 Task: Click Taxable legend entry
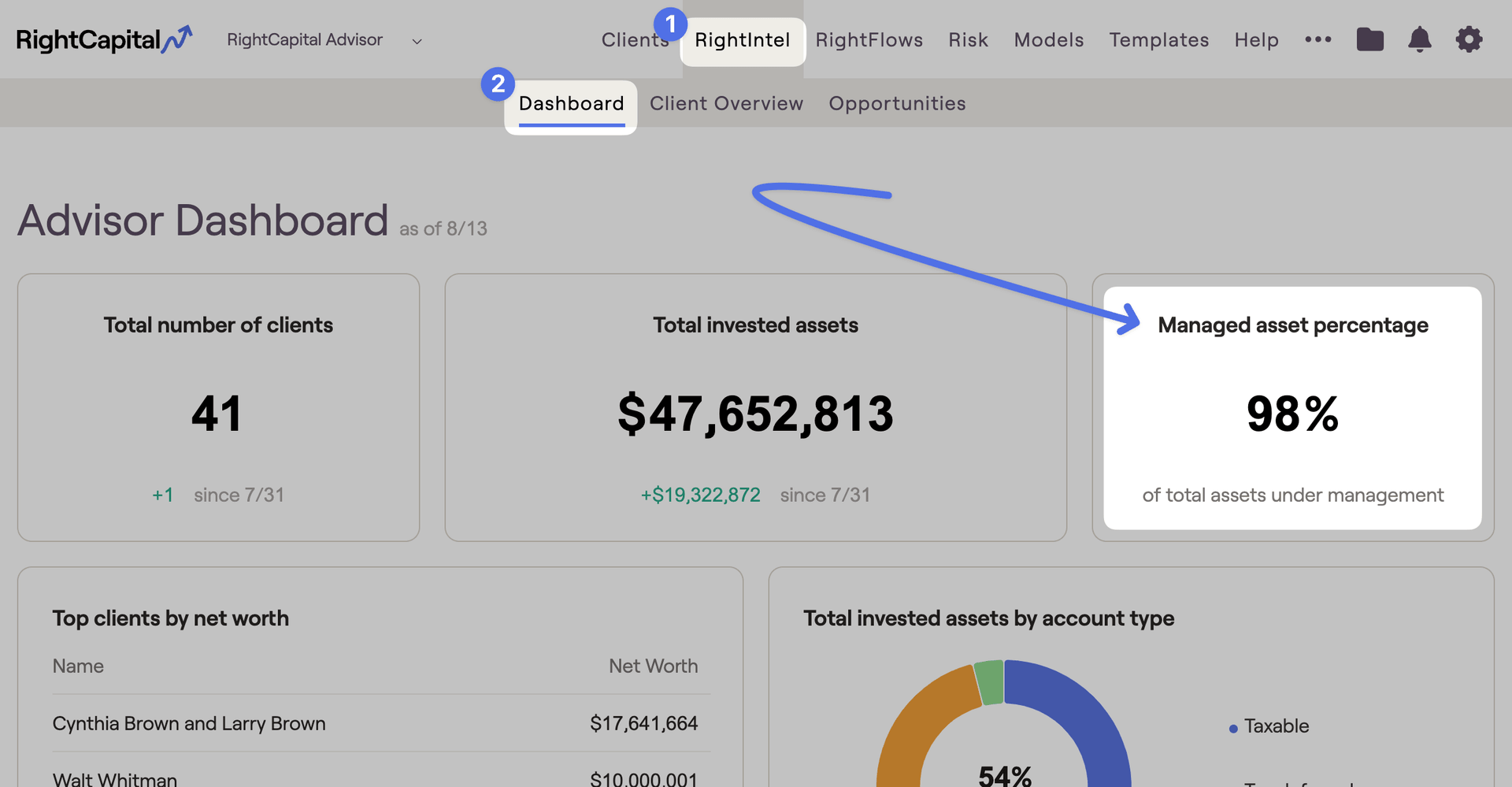tap(1269, 726)
